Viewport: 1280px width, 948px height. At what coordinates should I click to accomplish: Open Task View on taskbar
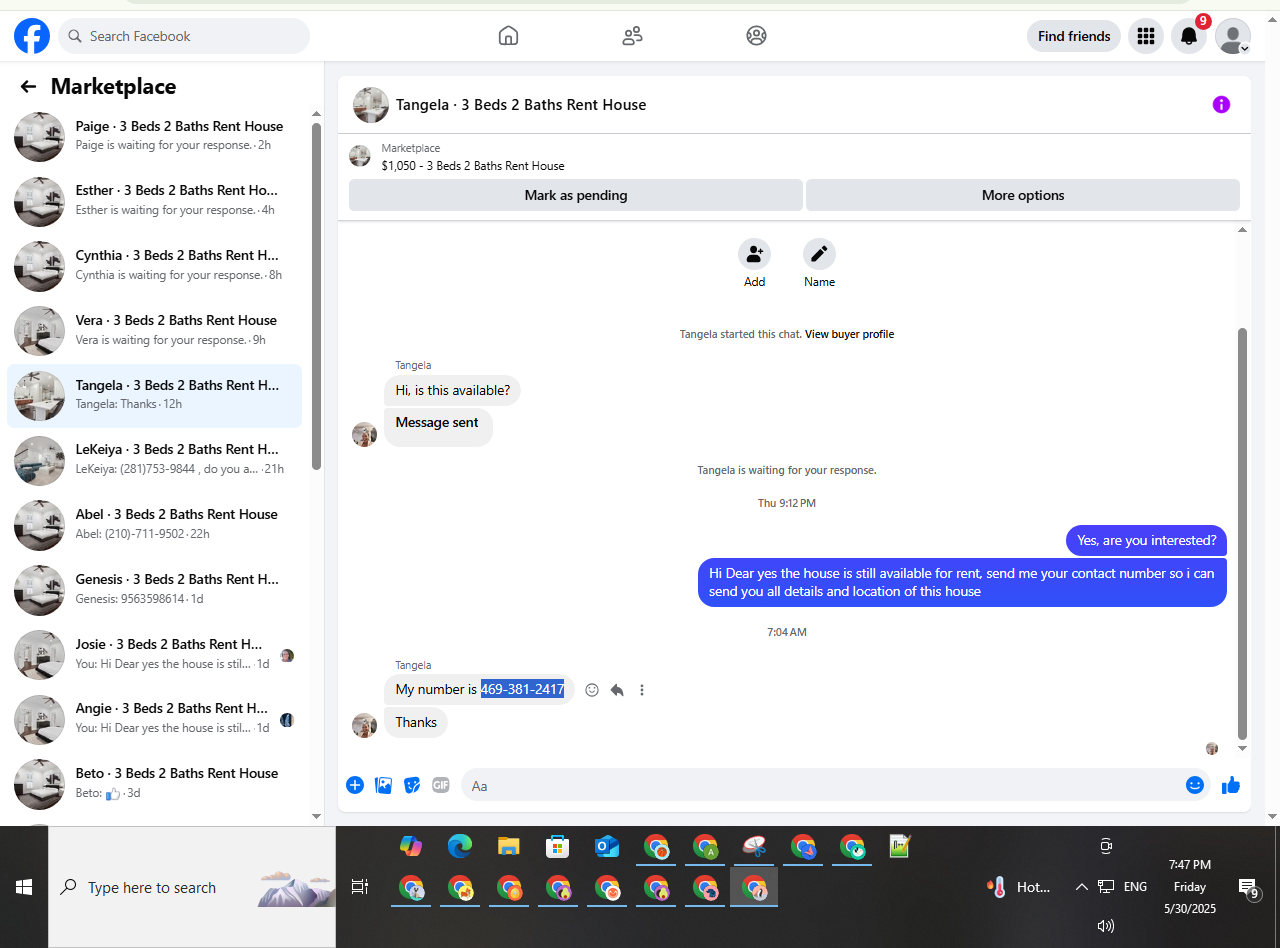click(360, 887)
